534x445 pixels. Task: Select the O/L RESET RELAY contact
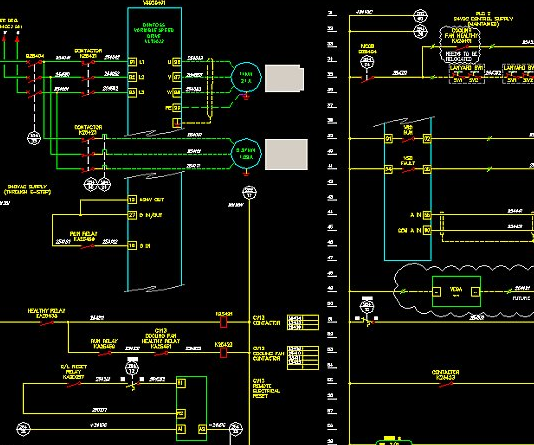point(74,384)
